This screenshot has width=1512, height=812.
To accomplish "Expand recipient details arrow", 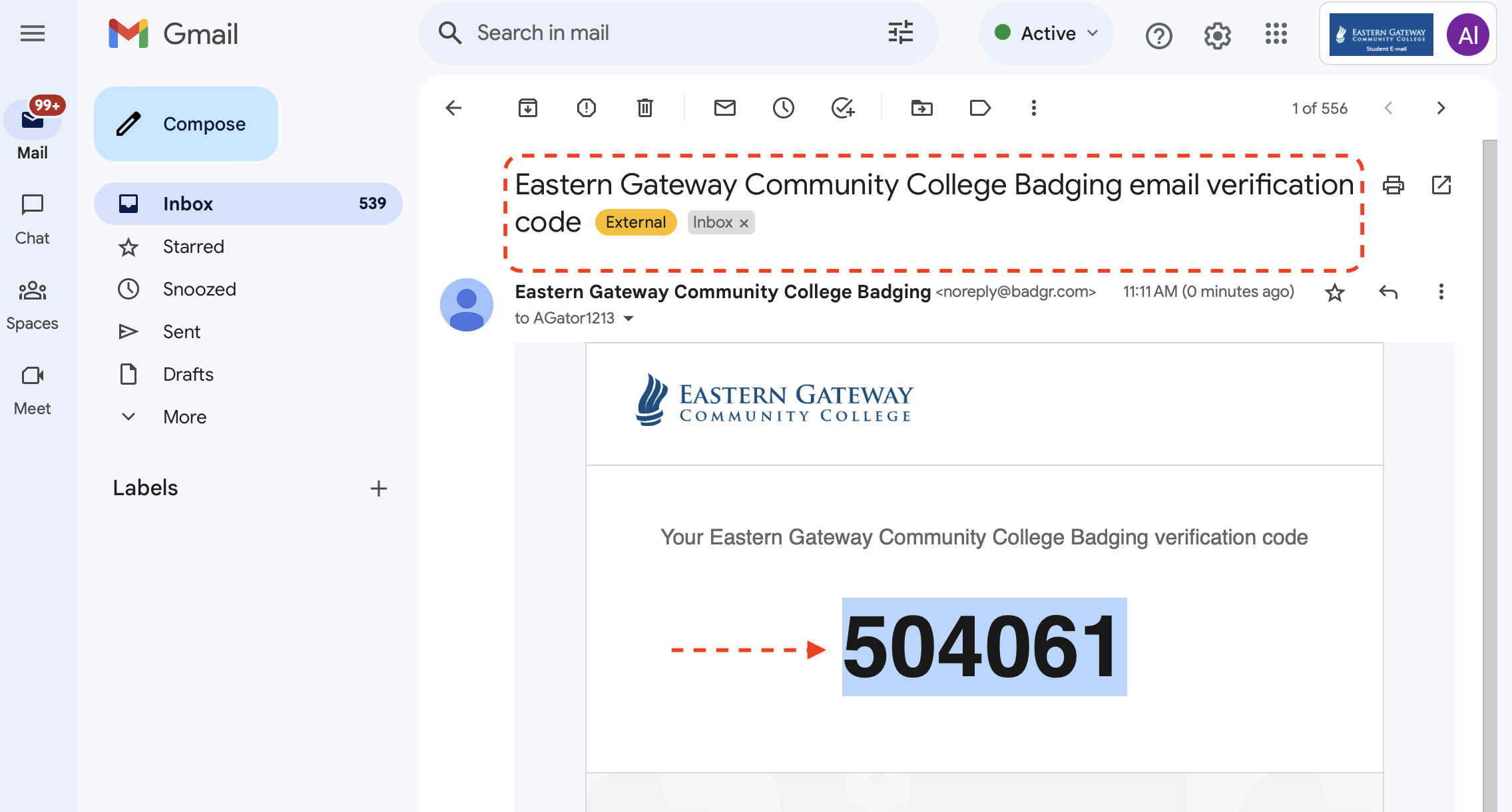I will click(629, 319).
